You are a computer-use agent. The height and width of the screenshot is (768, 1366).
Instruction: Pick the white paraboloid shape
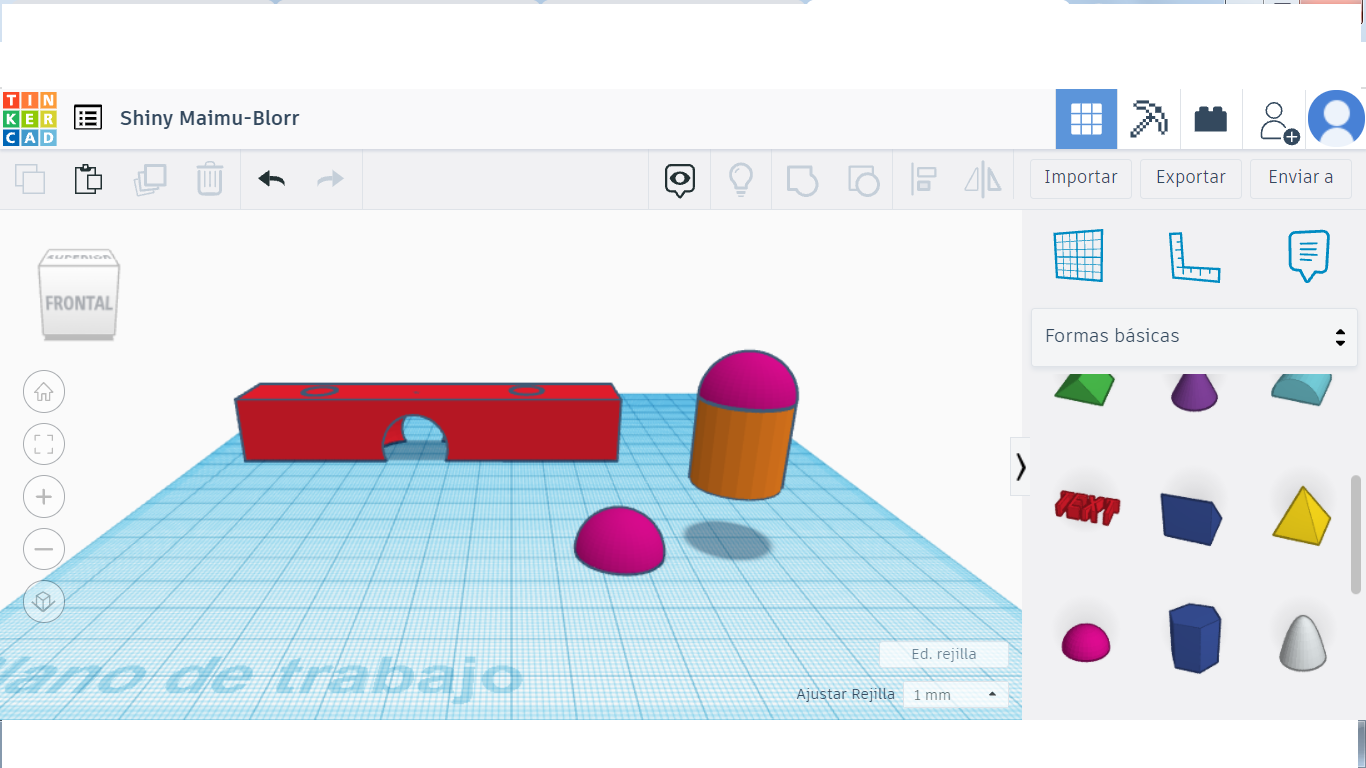tap(1303, 642)
